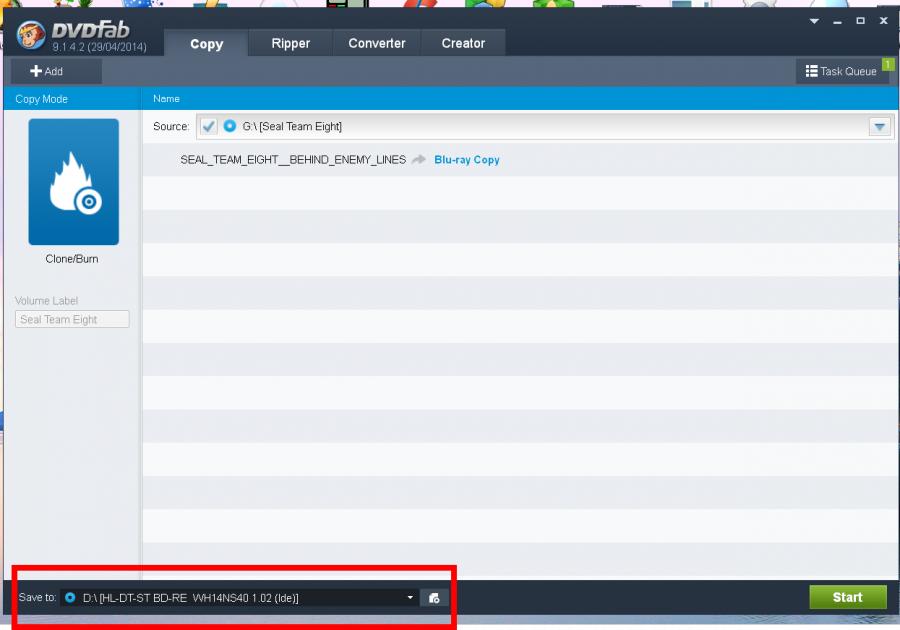Open the title bar dropdown menu arrow
Image resolution: width=900 pixels, height=630 pixels.
[814, 21]
